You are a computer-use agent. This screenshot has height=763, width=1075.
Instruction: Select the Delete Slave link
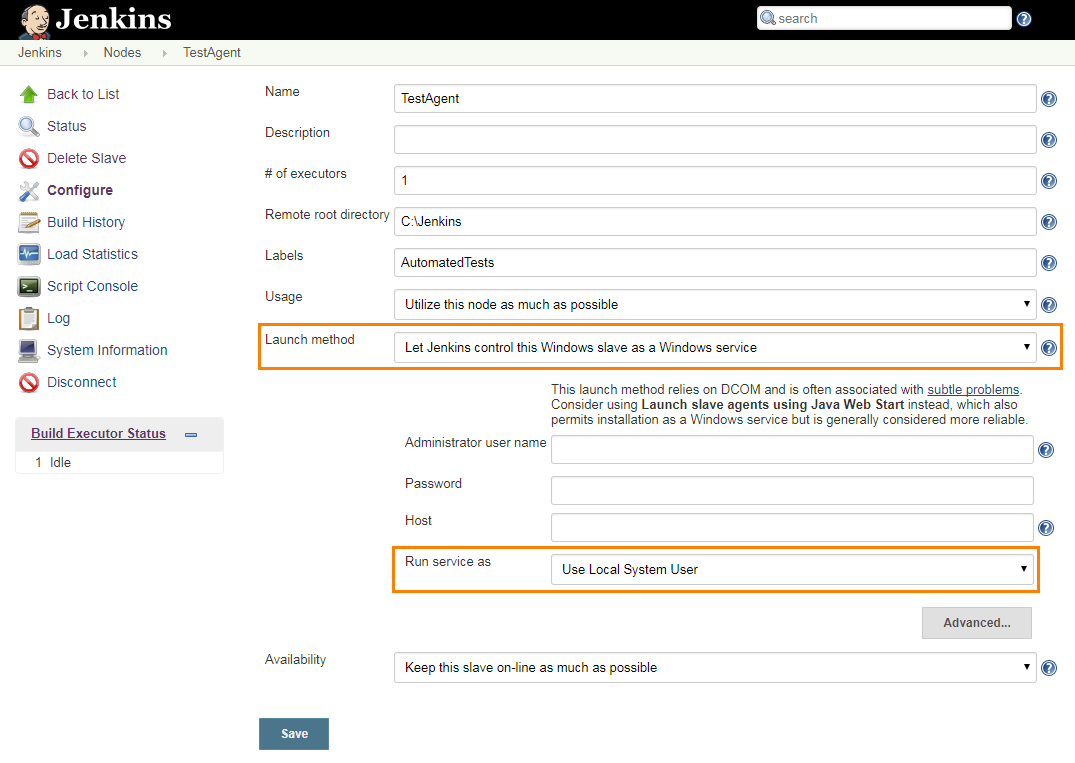pos(86,158)
